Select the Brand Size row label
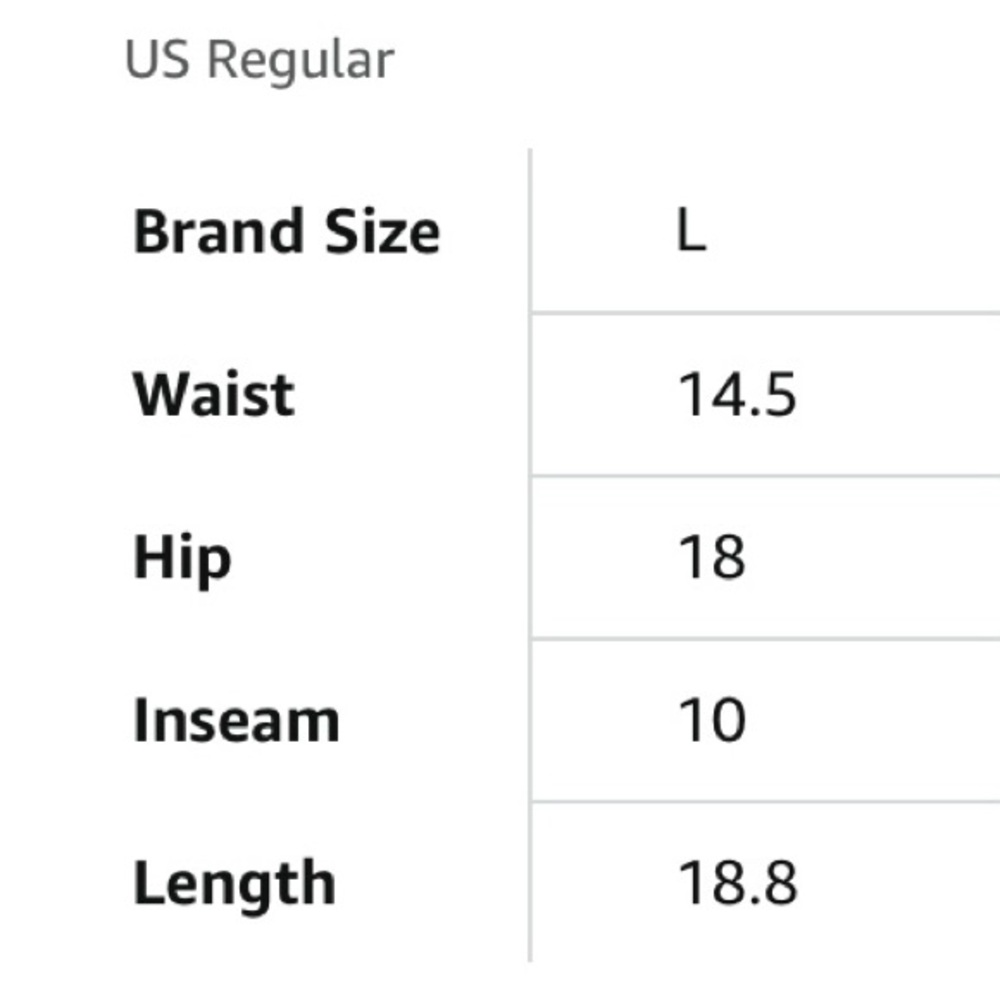The image size is (1000, 1000). pos(286,231)
